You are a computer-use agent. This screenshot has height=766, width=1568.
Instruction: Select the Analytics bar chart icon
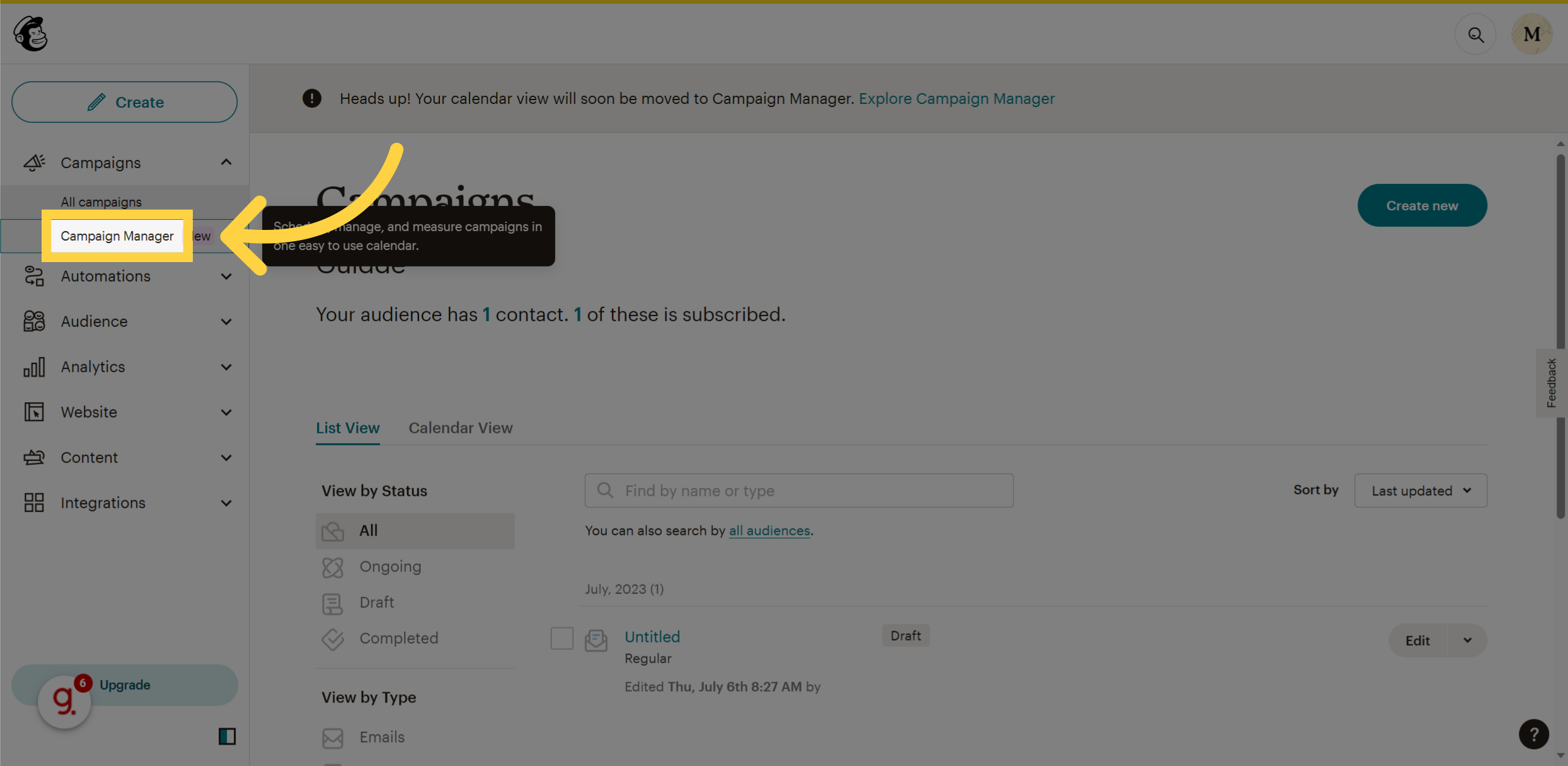[x=33, y=367]
